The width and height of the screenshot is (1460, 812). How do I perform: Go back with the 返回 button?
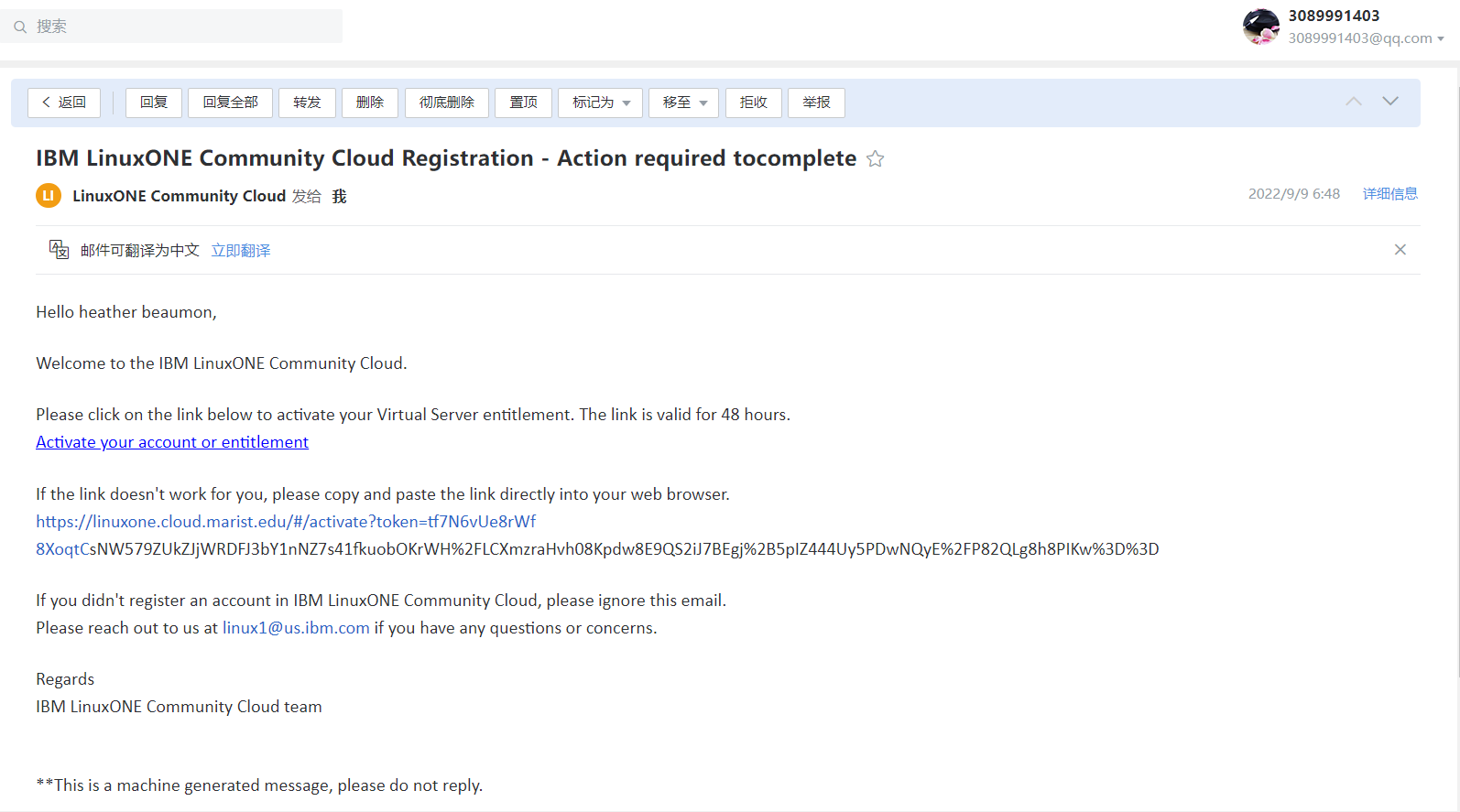point(64,103)
